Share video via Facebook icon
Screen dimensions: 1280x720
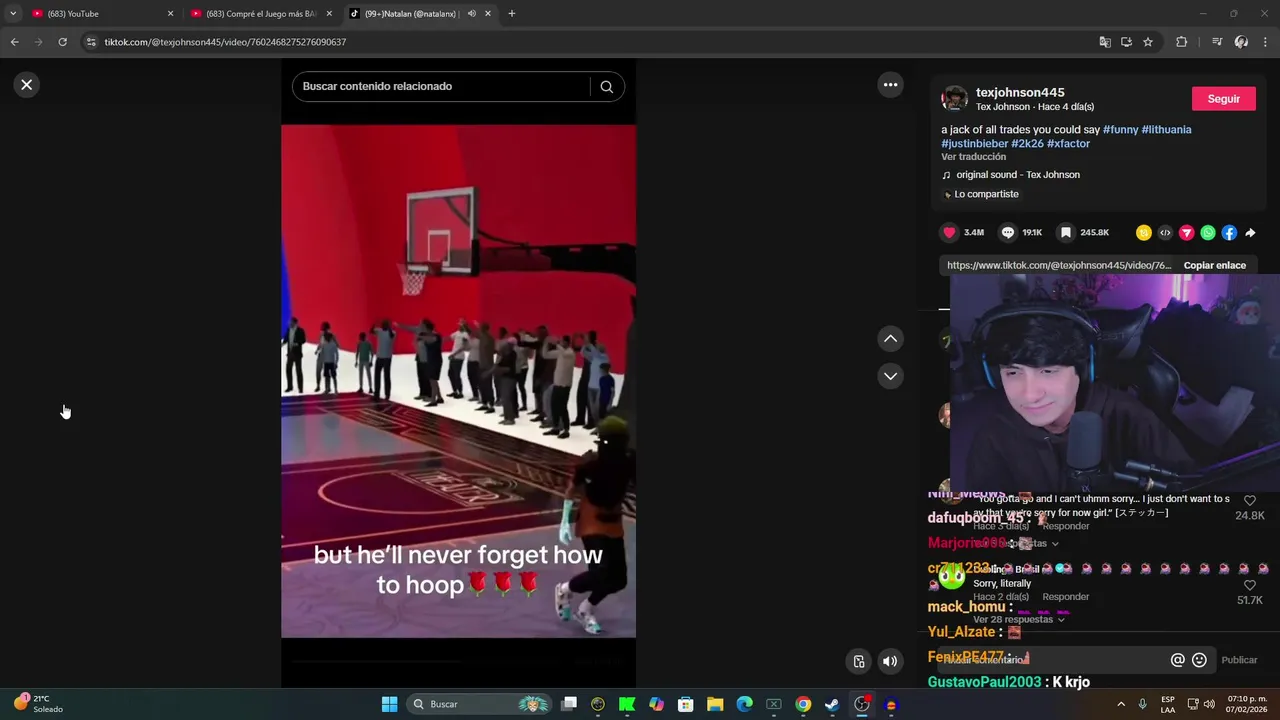(1229, 233)
